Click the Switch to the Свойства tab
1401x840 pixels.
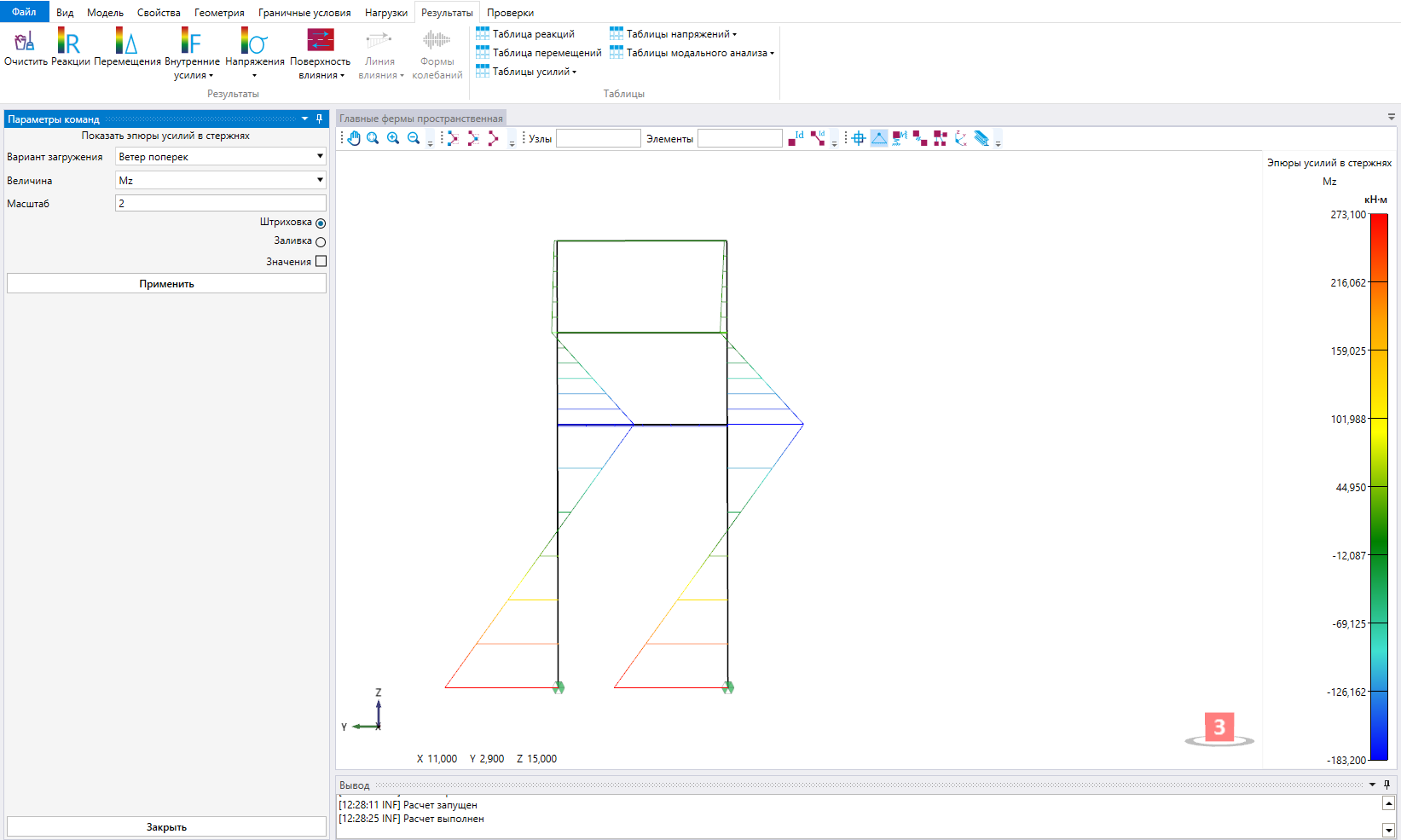159,13
